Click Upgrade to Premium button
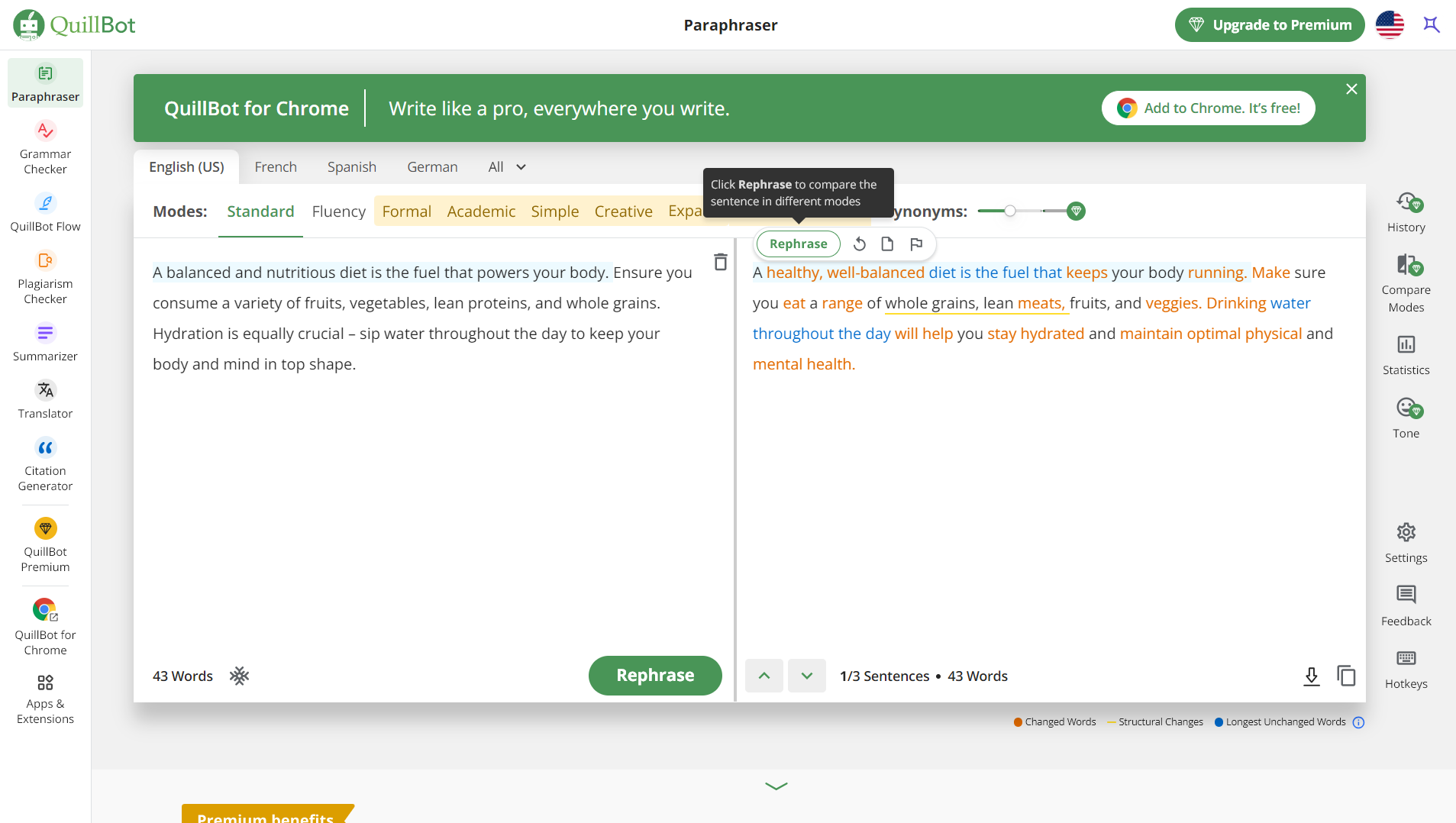 pos(1269,25)
